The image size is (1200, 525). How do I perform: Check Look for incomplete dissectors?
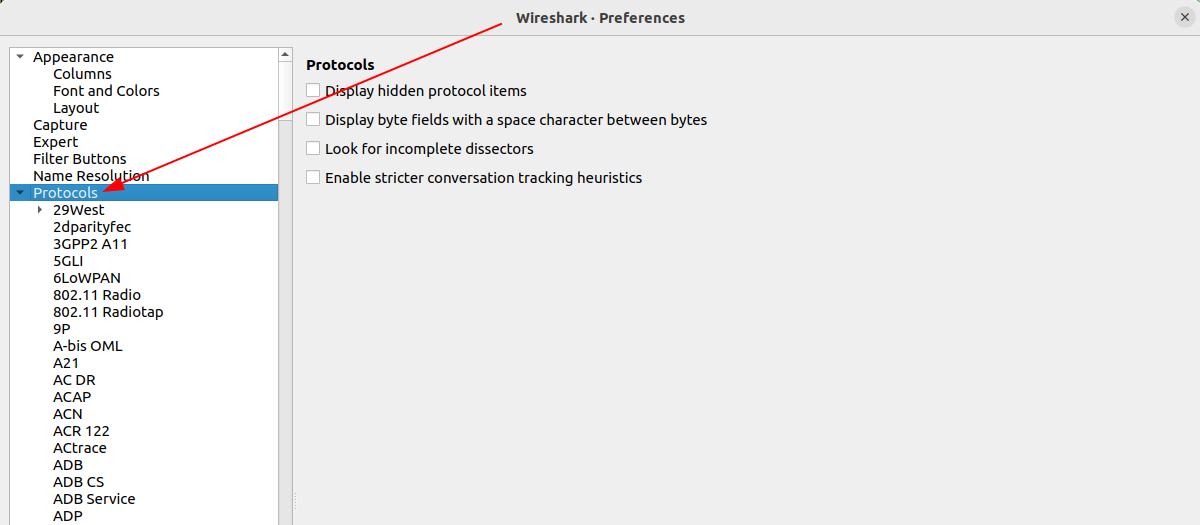pyautogui.click(x=313, y=148)
